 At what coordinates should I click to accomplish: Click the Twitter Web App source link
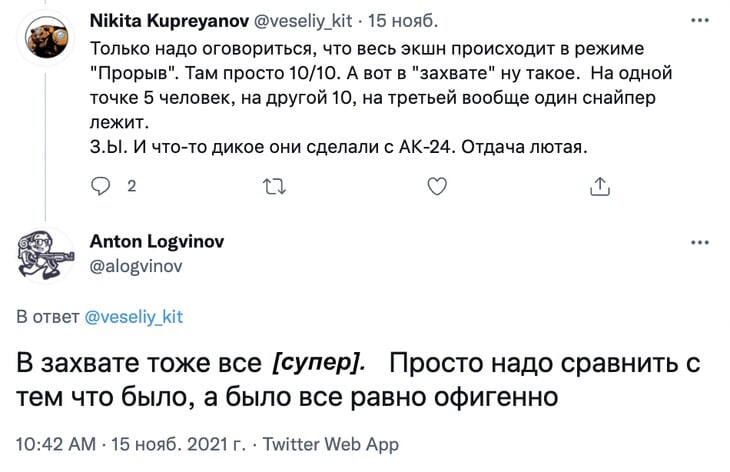coord(331,444)
